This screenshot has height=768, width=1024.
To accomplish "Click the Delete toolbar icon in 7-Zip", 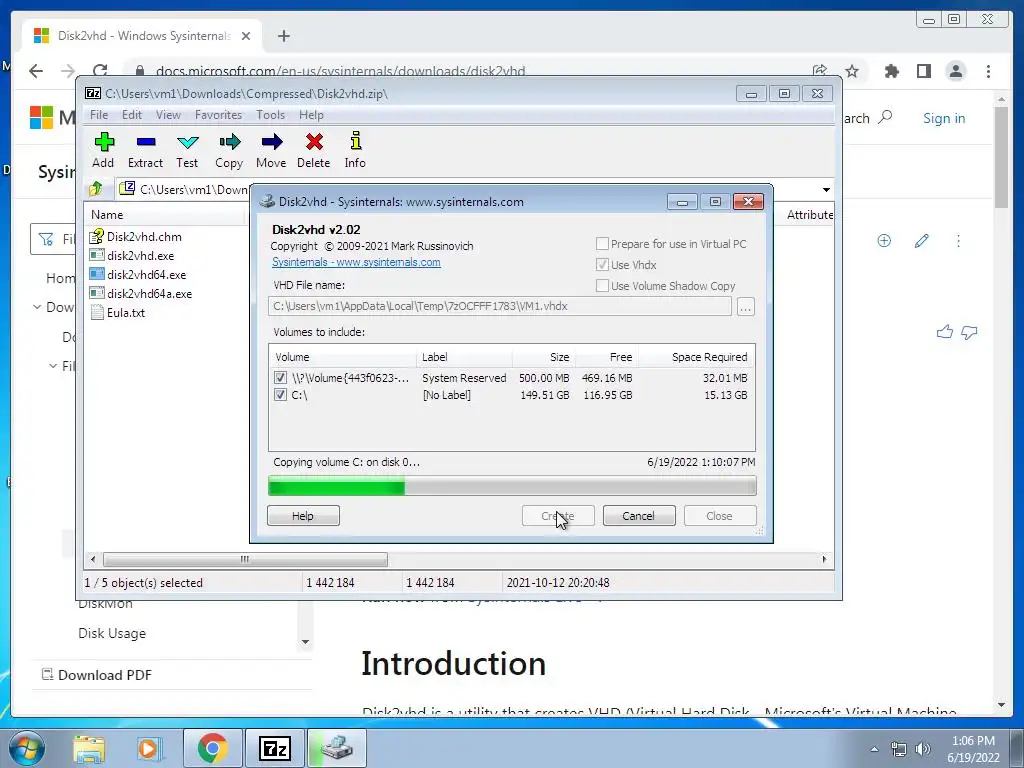I will pos(314,142).
